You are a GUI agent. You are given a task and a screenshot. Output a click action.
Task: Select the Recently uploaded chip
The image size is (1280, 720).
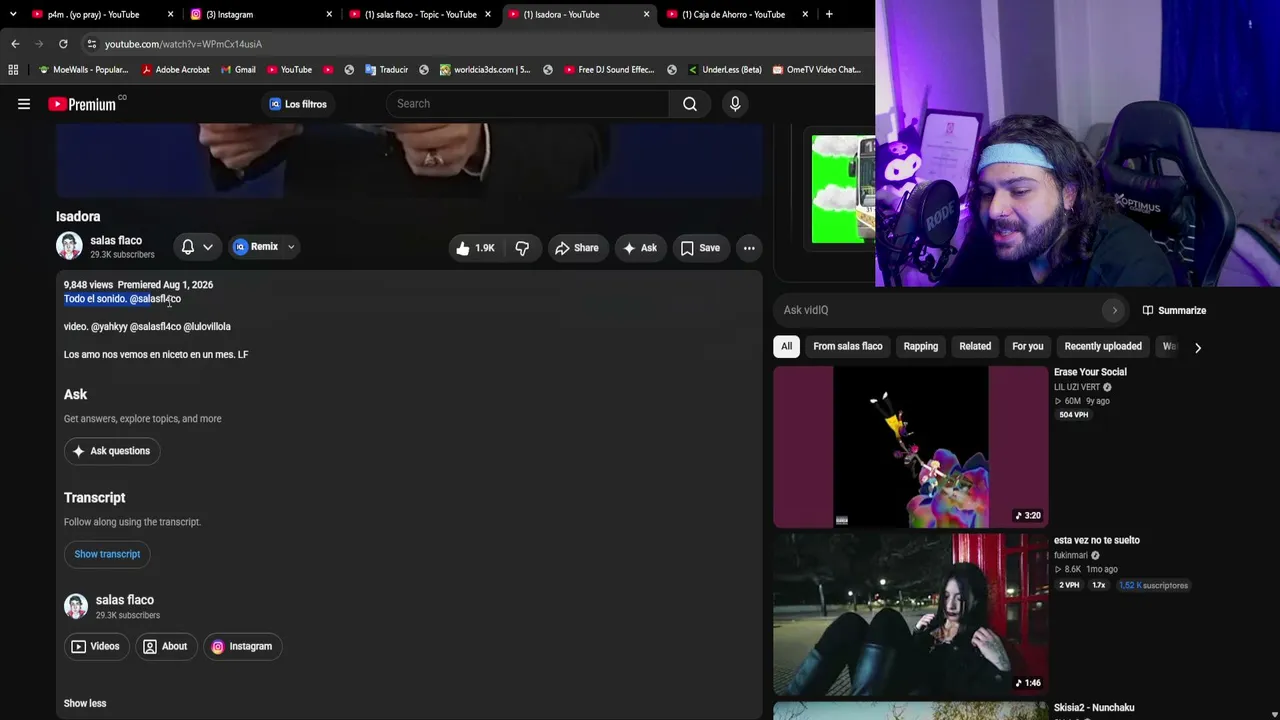click(1103, 347)
